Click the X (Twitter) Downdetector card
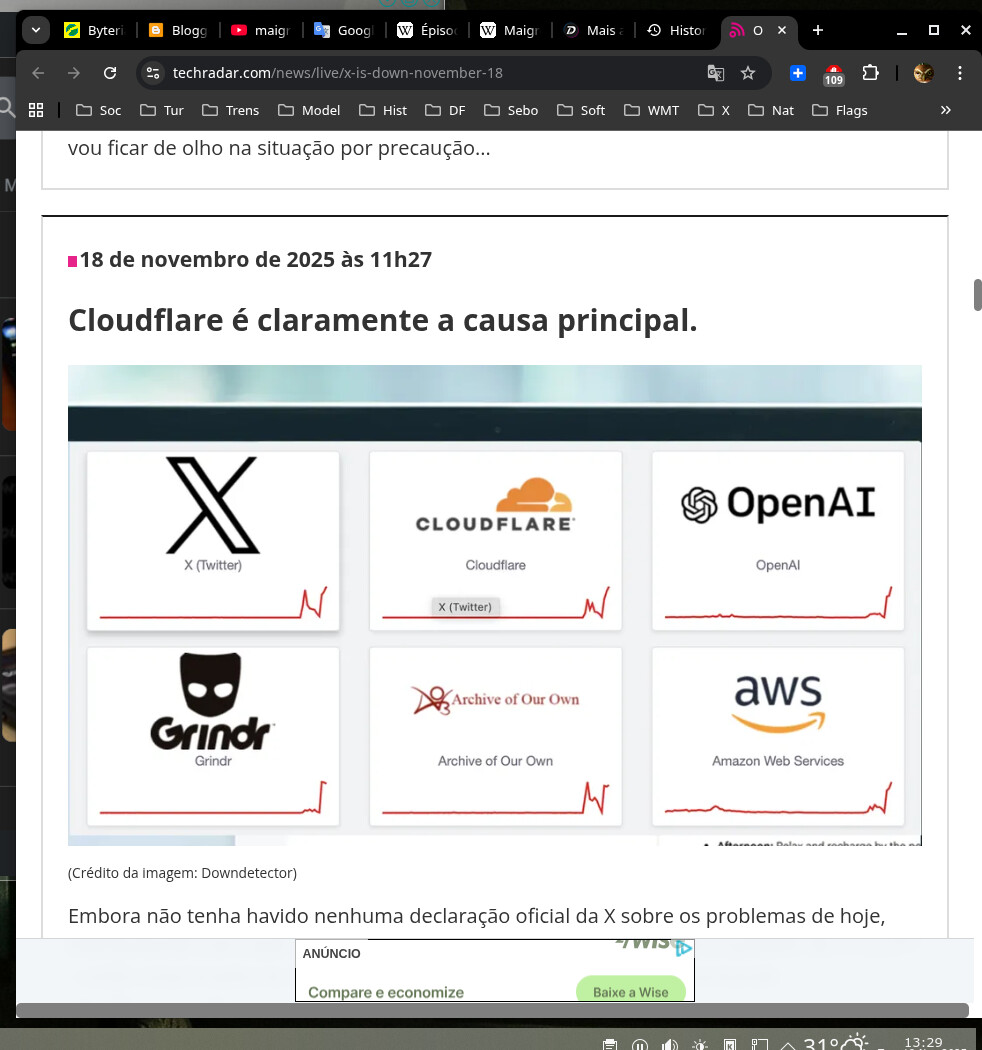 (x=213, y=540)
